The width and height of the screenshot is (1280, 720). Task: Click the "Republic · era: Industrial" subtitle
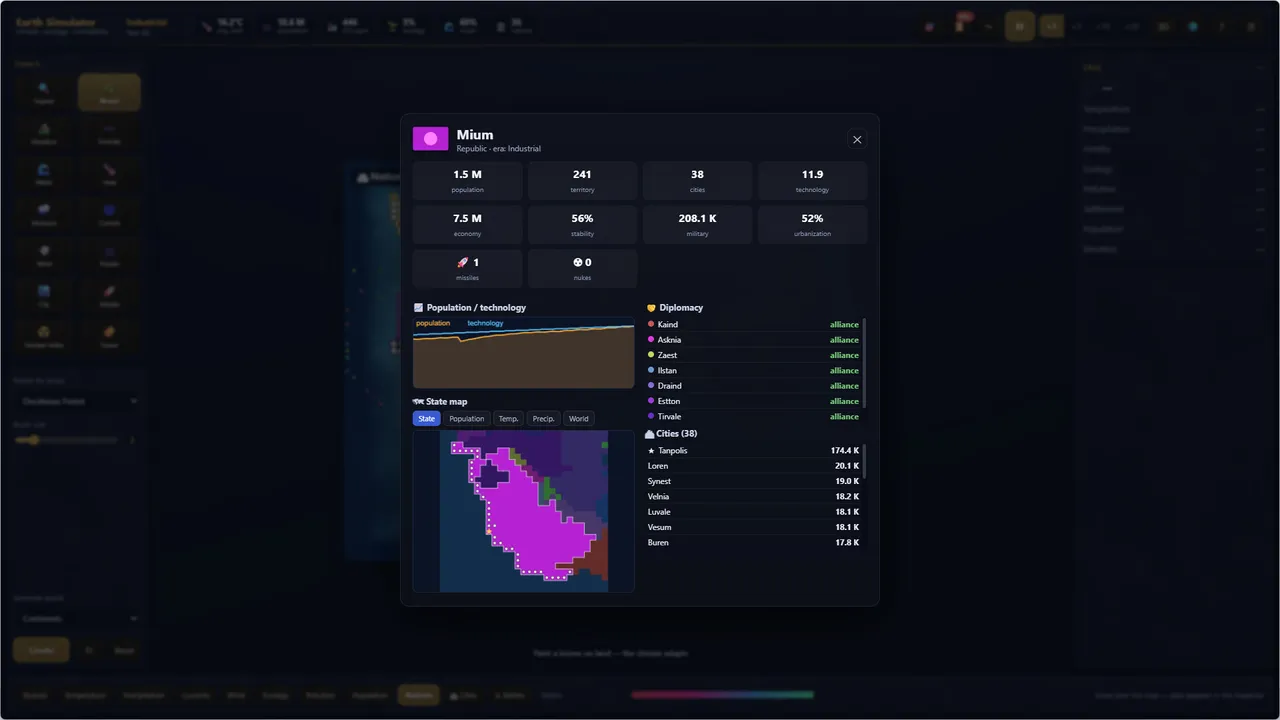pos(499,149)
